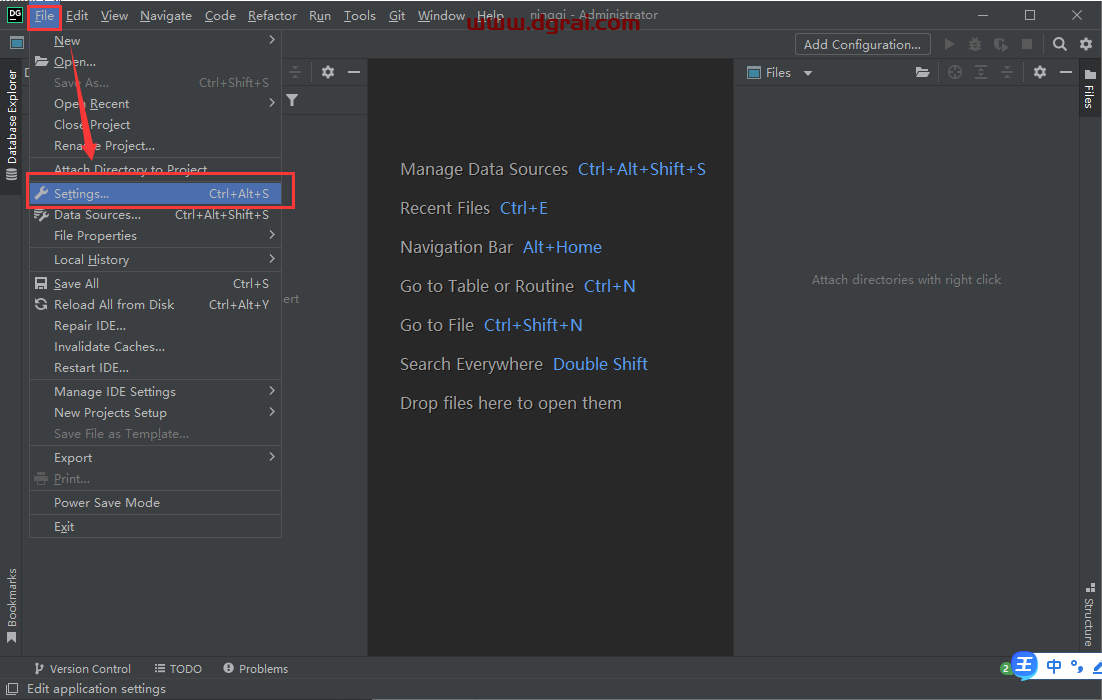Click the input method tray icon
1102x700 pixels.
click(x=1025, y=664)
